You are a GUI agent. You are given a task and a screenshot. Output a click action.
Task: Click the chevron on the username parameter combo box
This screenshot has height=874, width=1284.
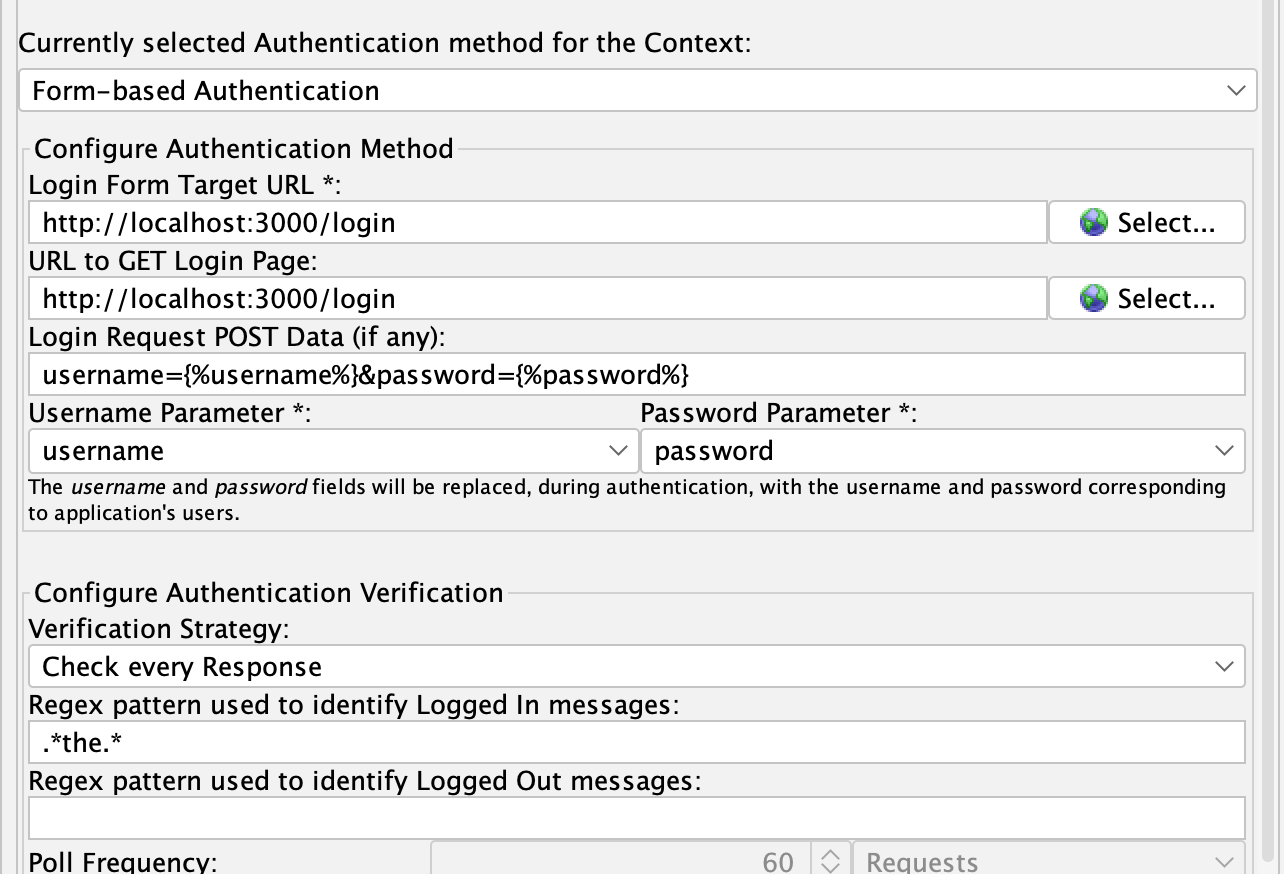pyautogui.click(x=619, y=451)
